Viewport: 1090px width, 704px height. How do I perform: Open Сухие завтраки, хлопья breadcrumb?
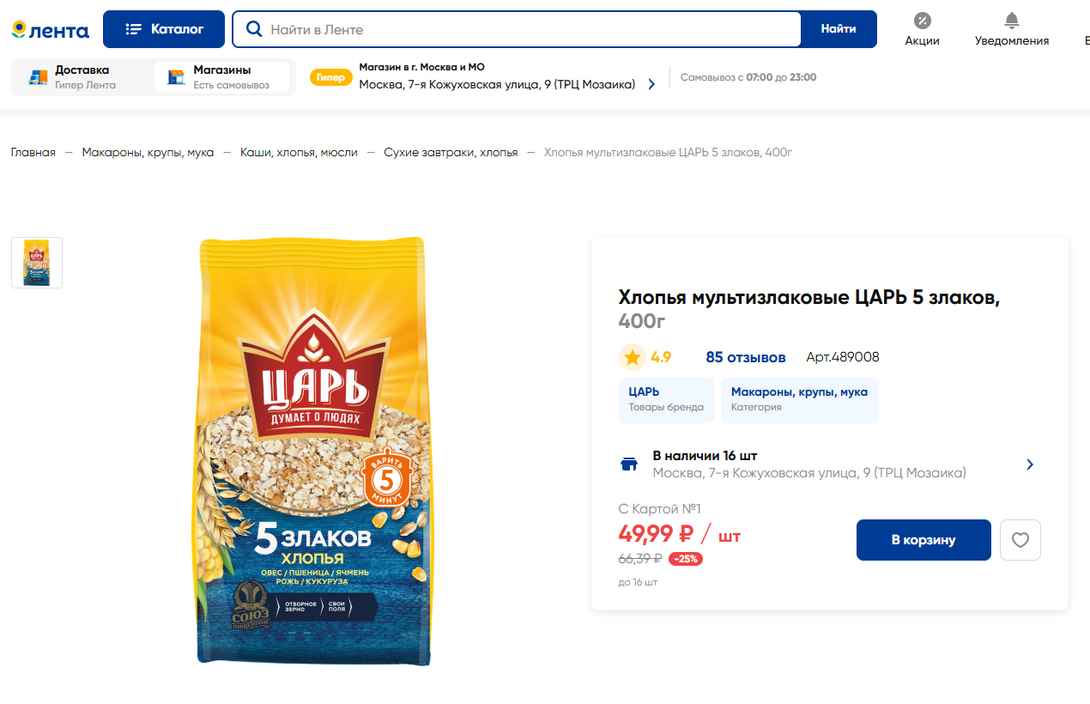coord(450,152)
